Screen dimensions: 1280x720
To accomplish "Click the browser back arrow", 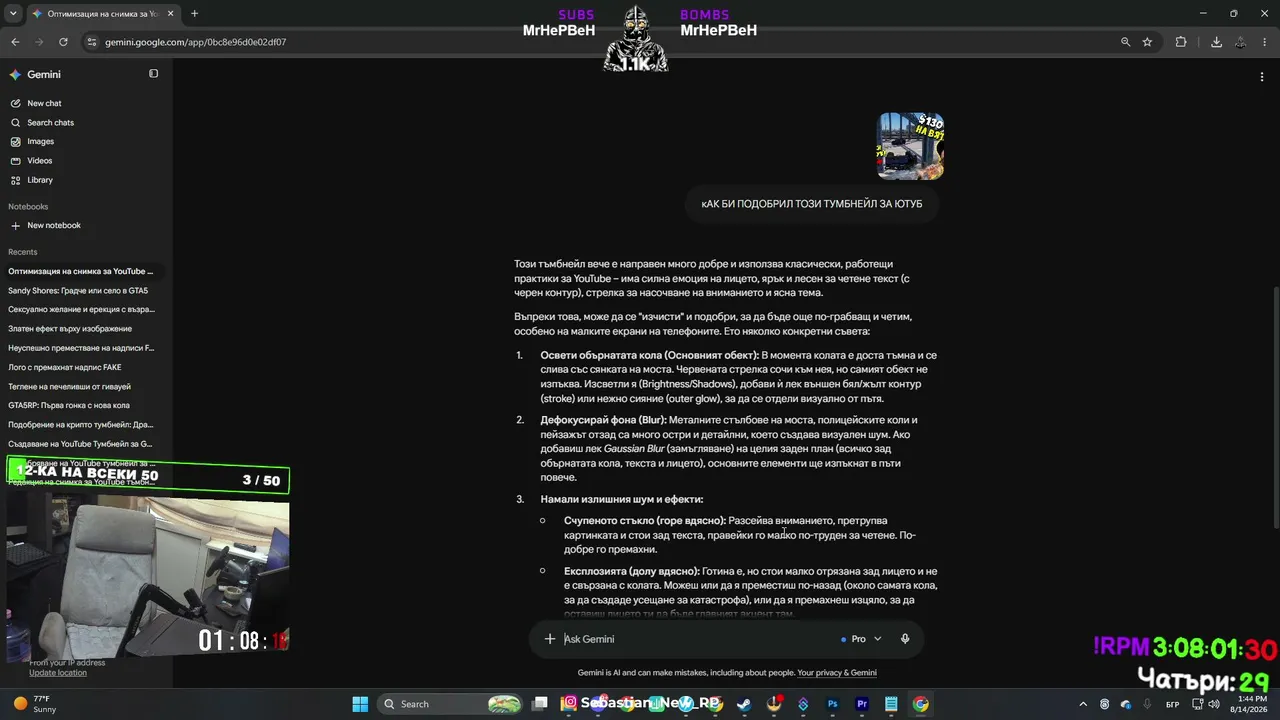I will 15,42.
